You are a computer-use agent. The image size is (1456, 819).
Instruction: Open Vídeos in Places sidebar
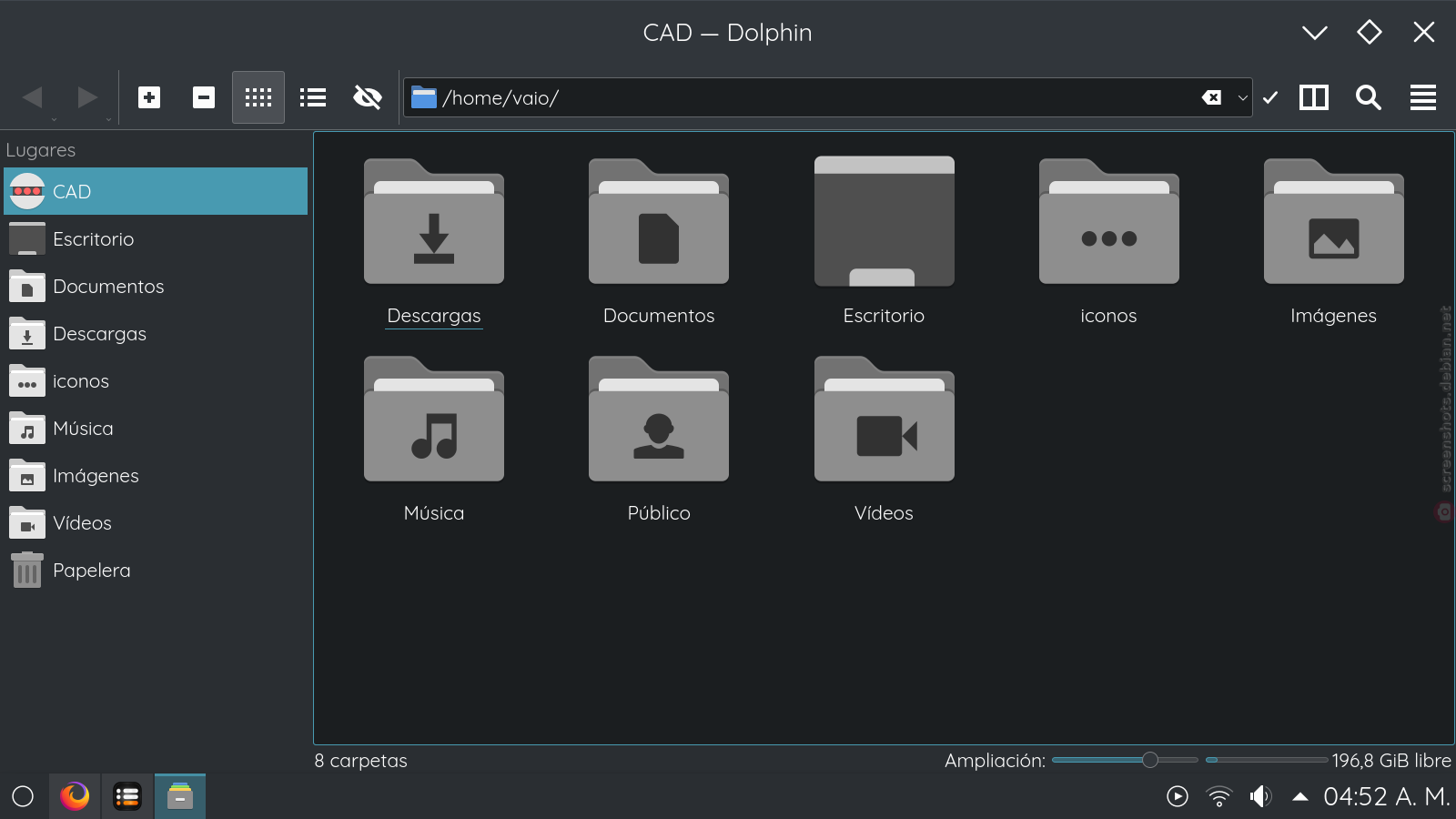click(156, 522)
